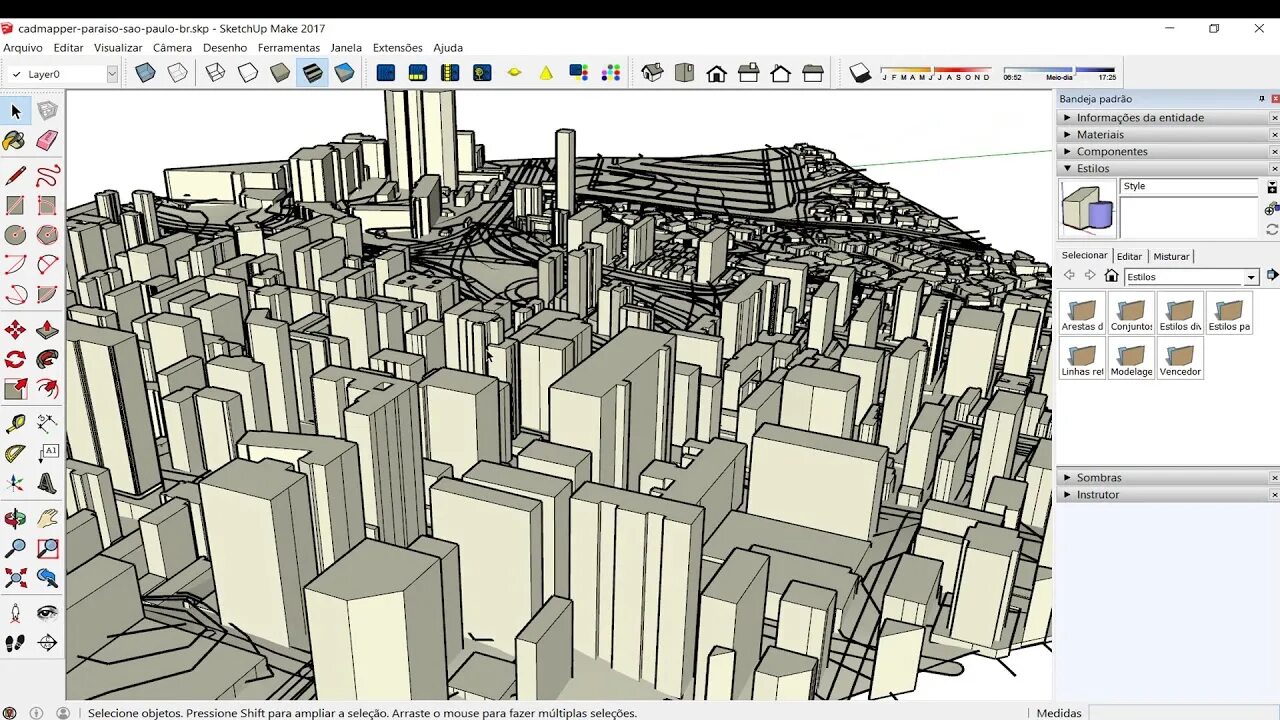Select the Eraser tool
Viewport: 1280px width, 720px height.
coord(47,142)
